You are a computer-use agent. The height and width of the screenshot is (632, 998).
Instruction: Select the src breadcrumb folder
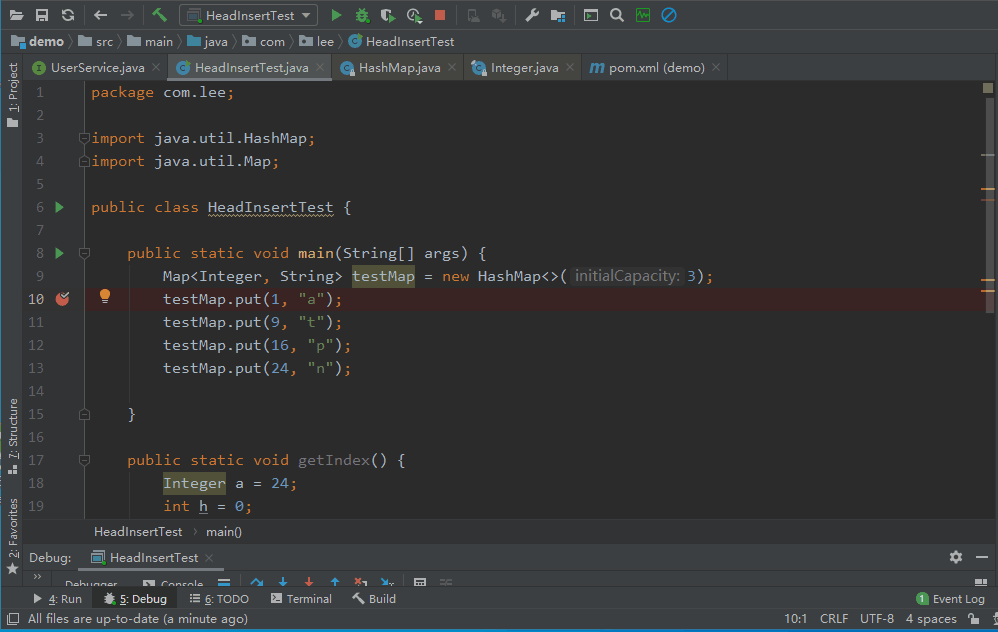(96, 42)
